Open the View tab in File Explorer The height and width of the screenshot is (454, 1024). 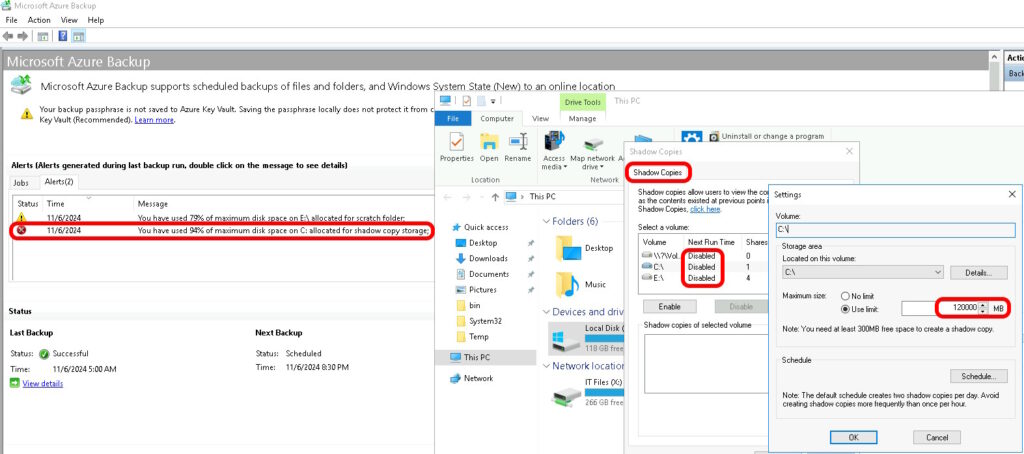[540, 118]
